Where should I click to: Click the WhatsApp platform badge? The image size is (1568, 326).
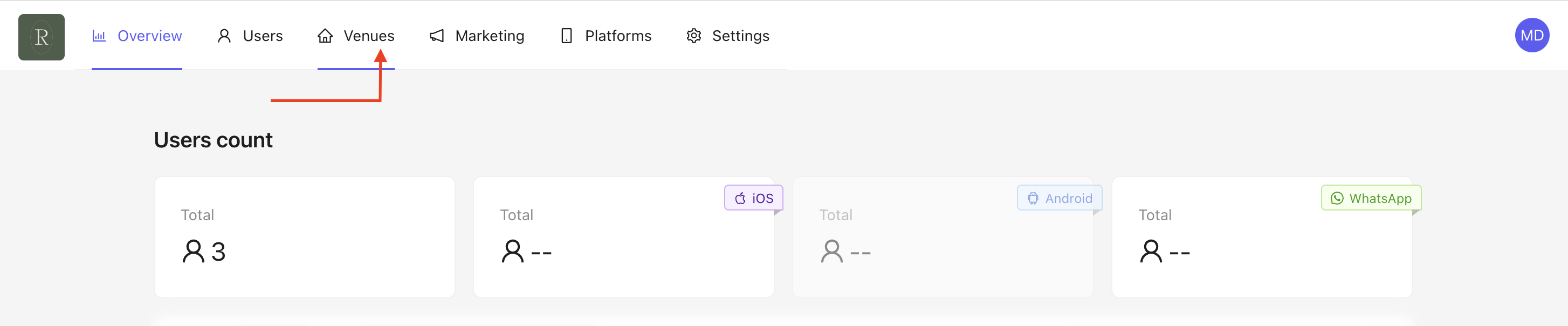pos(1371,198)
